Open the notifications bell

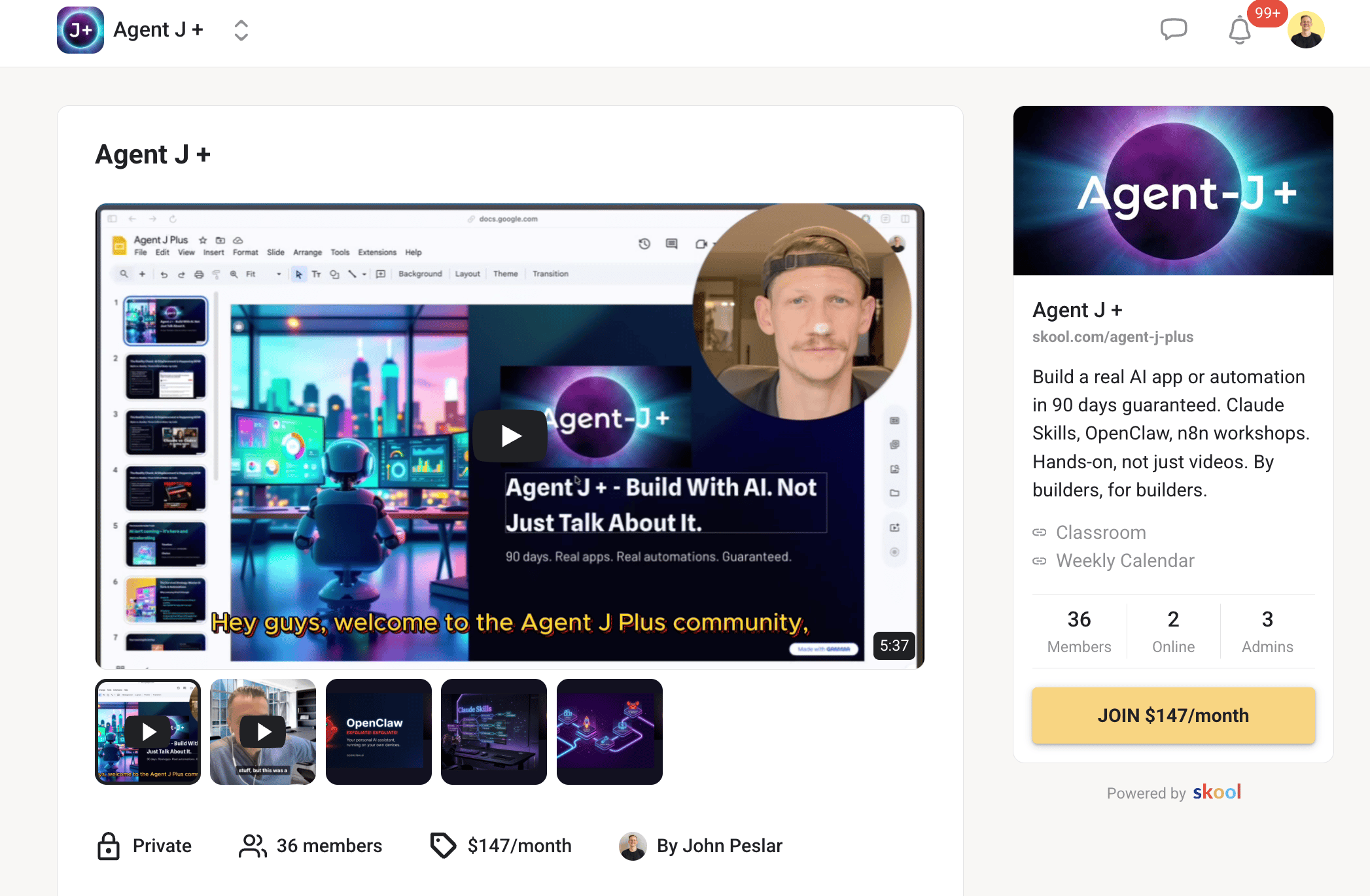[1239, 30]
